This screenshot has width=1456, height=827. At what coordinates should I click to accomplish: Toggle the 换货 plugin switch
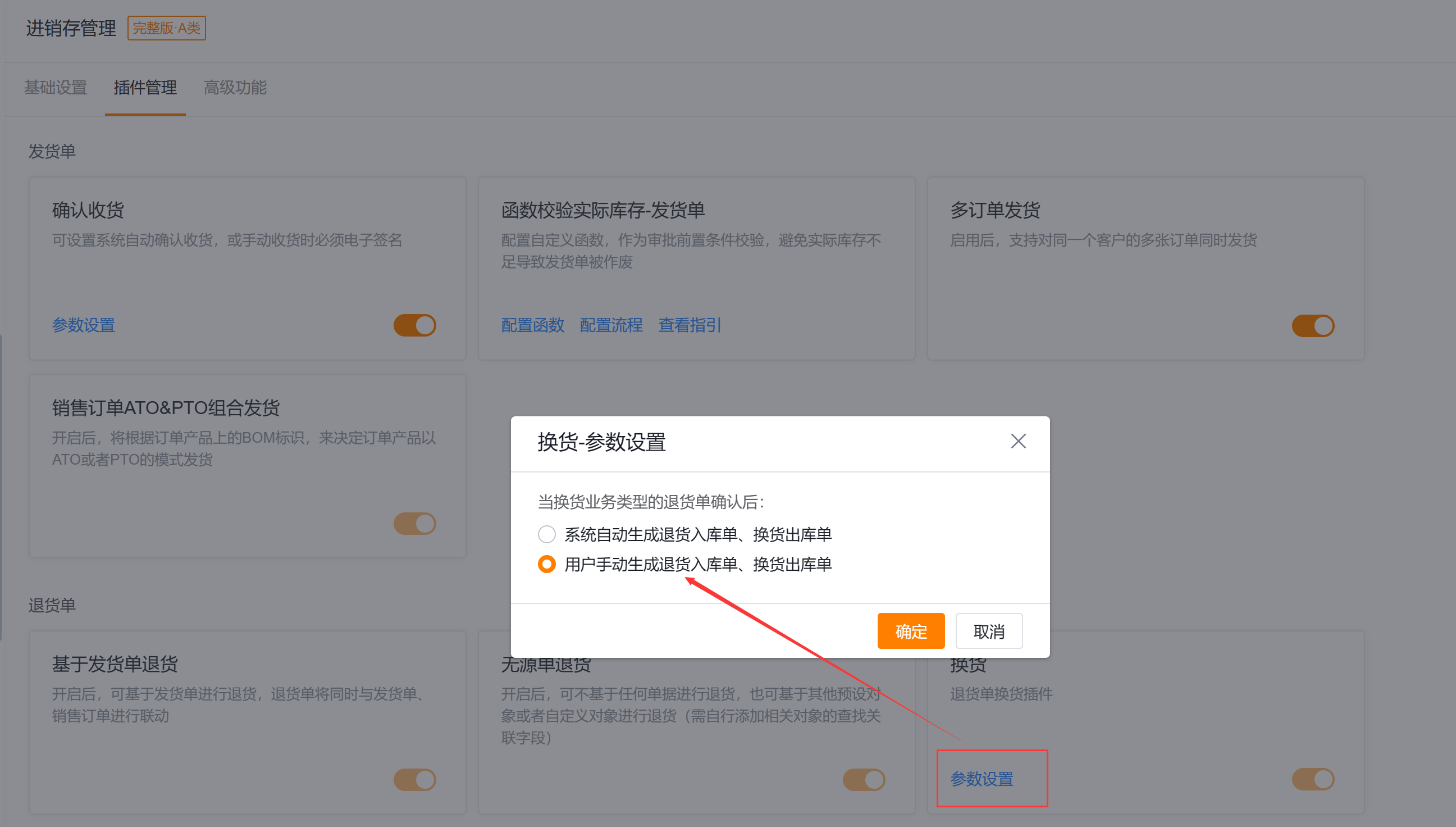tap(1313, 779)
